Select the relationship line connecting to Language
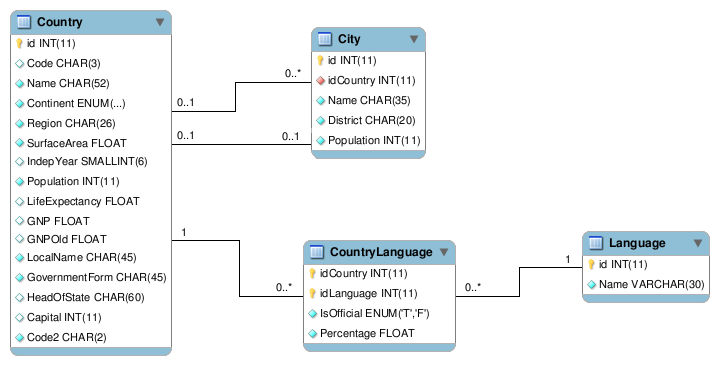Screen dimensions: 719x365 (520, 282)
